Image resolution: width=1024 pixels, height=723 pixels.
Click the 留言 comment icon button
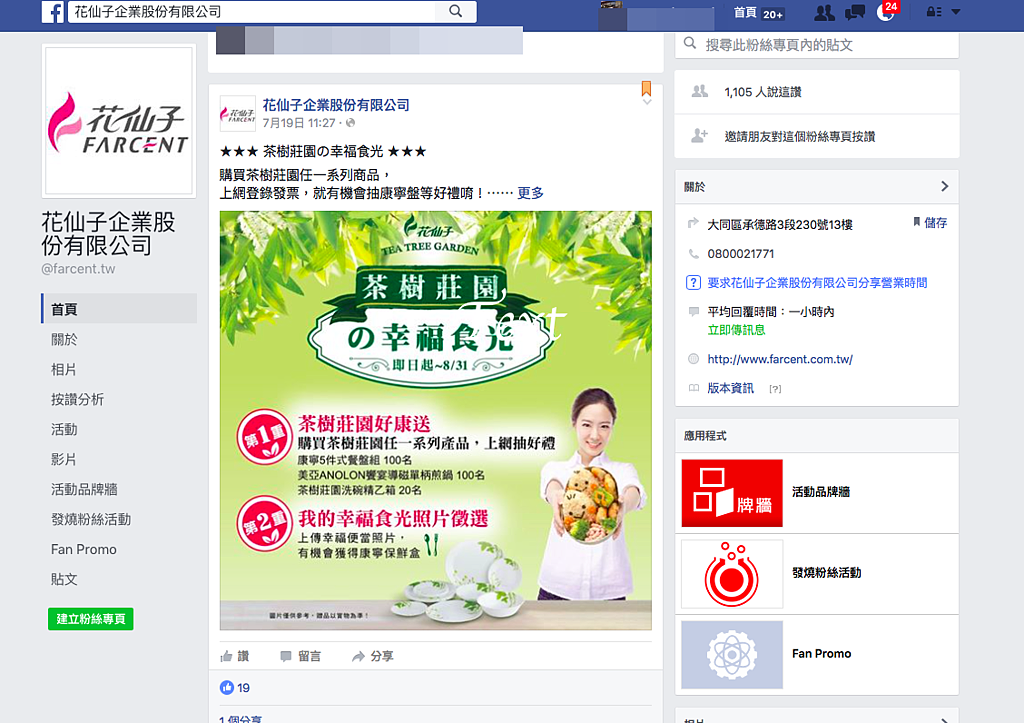click(300, 656)
